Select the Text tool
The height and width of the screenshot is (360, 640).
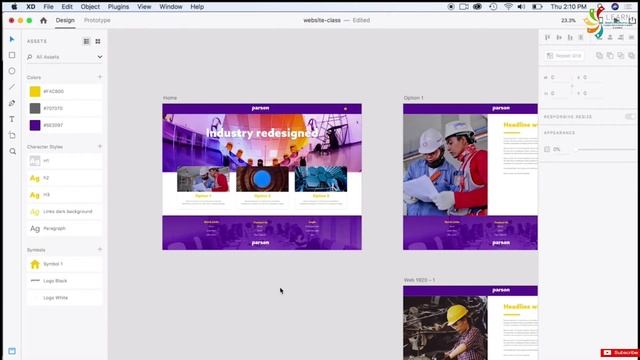click(12, 119)
